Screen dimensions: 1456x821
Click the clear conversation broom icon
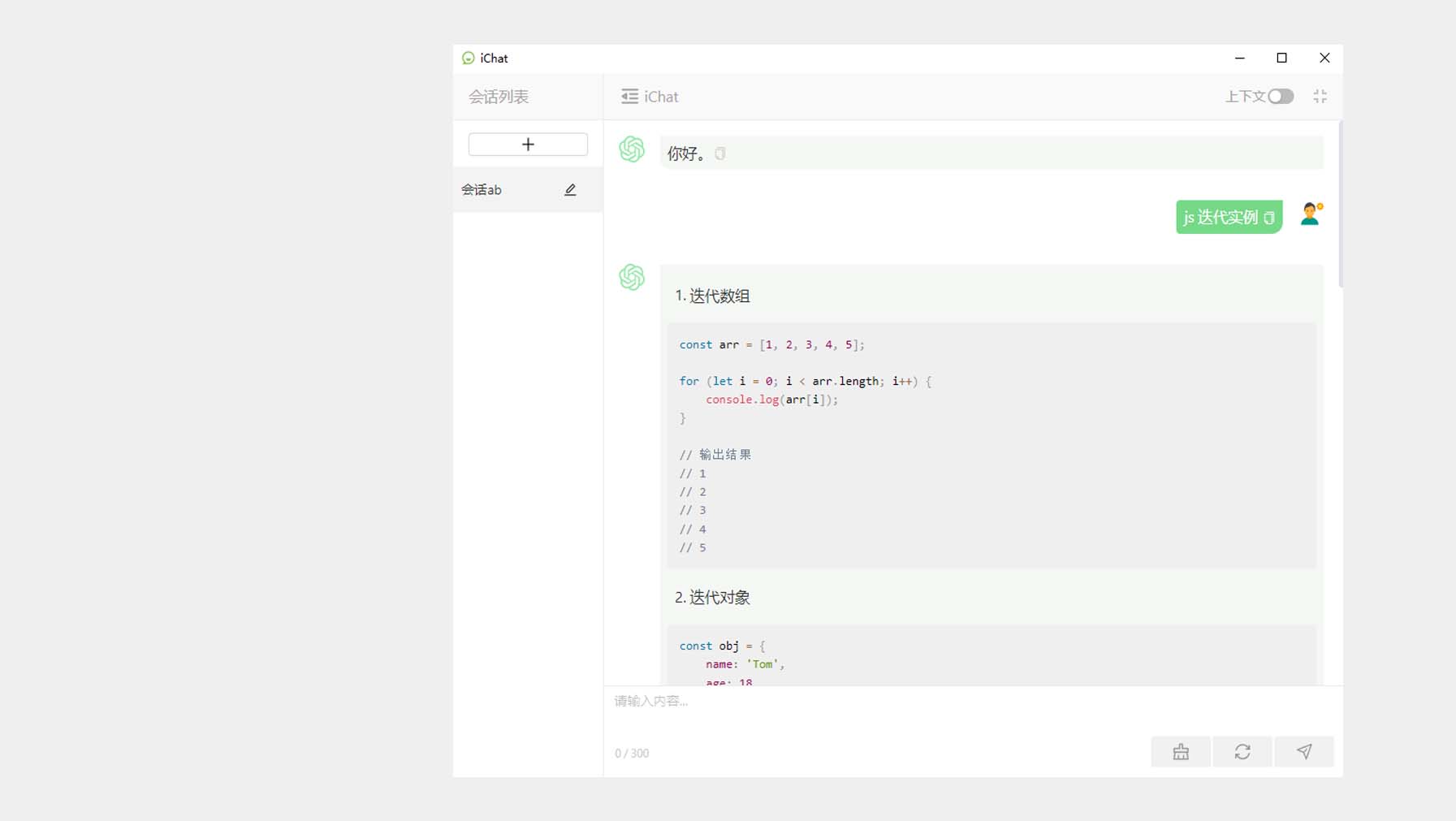click(x=1181, y=752)
